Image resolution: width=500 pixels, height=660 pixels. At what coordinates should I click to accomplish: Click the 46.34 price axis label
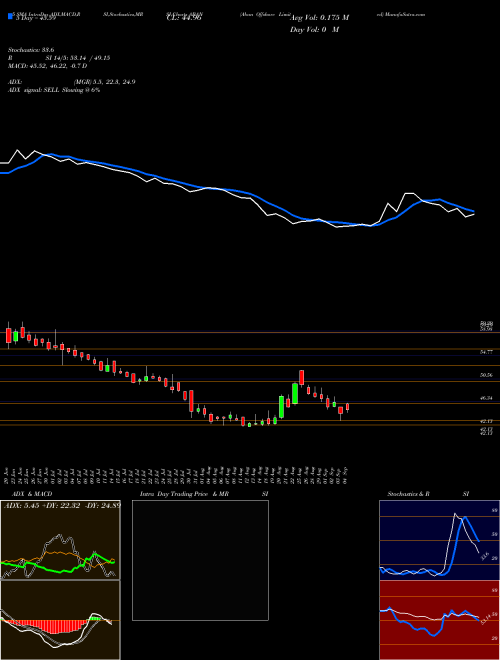486,397
